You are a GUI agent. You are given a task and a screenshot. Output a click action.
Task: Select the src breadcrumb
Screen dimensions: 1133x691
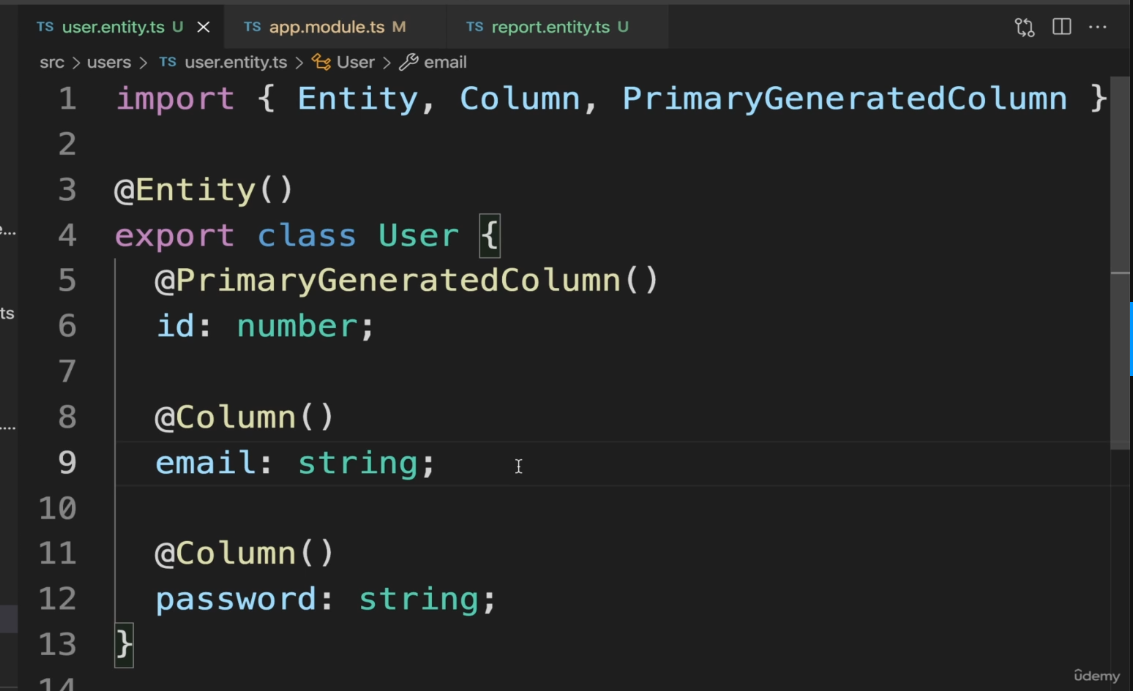pos(52,62)
